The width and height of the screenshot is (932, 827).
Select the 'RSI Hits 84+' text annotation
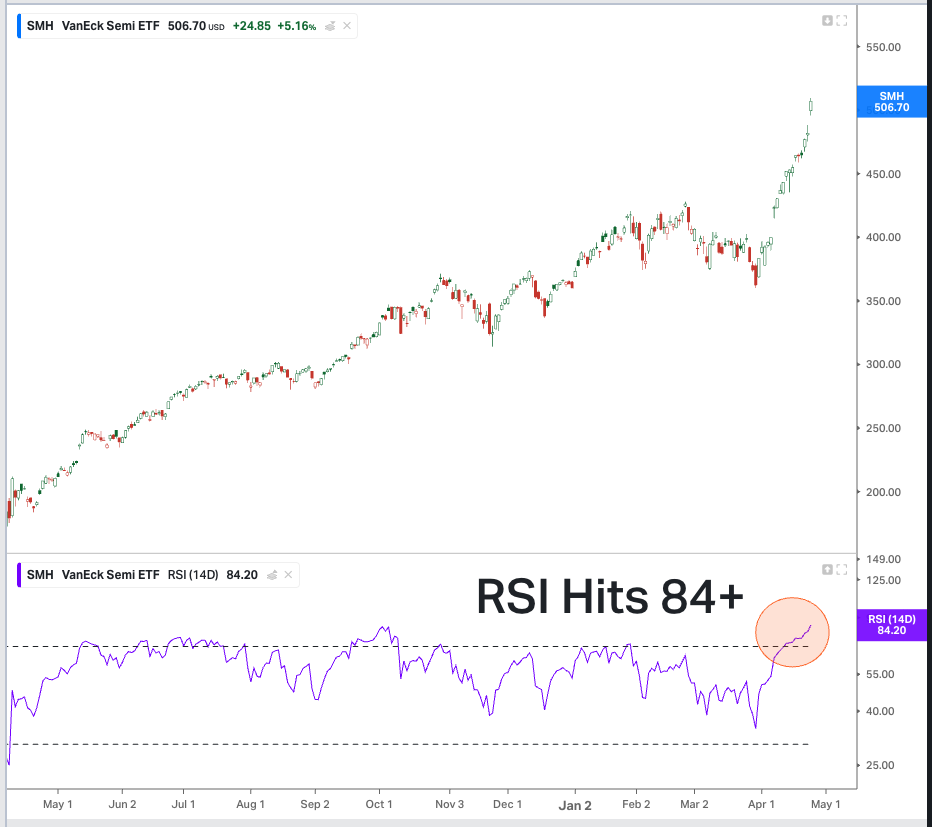click(610, 597)
